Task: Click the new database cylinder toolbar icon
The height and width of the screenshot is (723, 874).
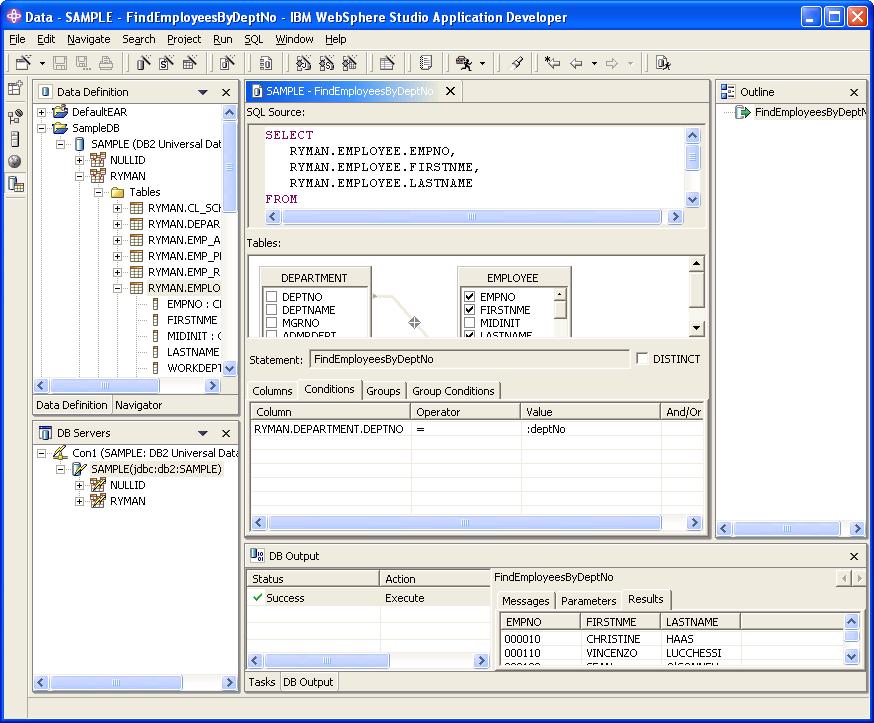Action: tap(143, 63)
